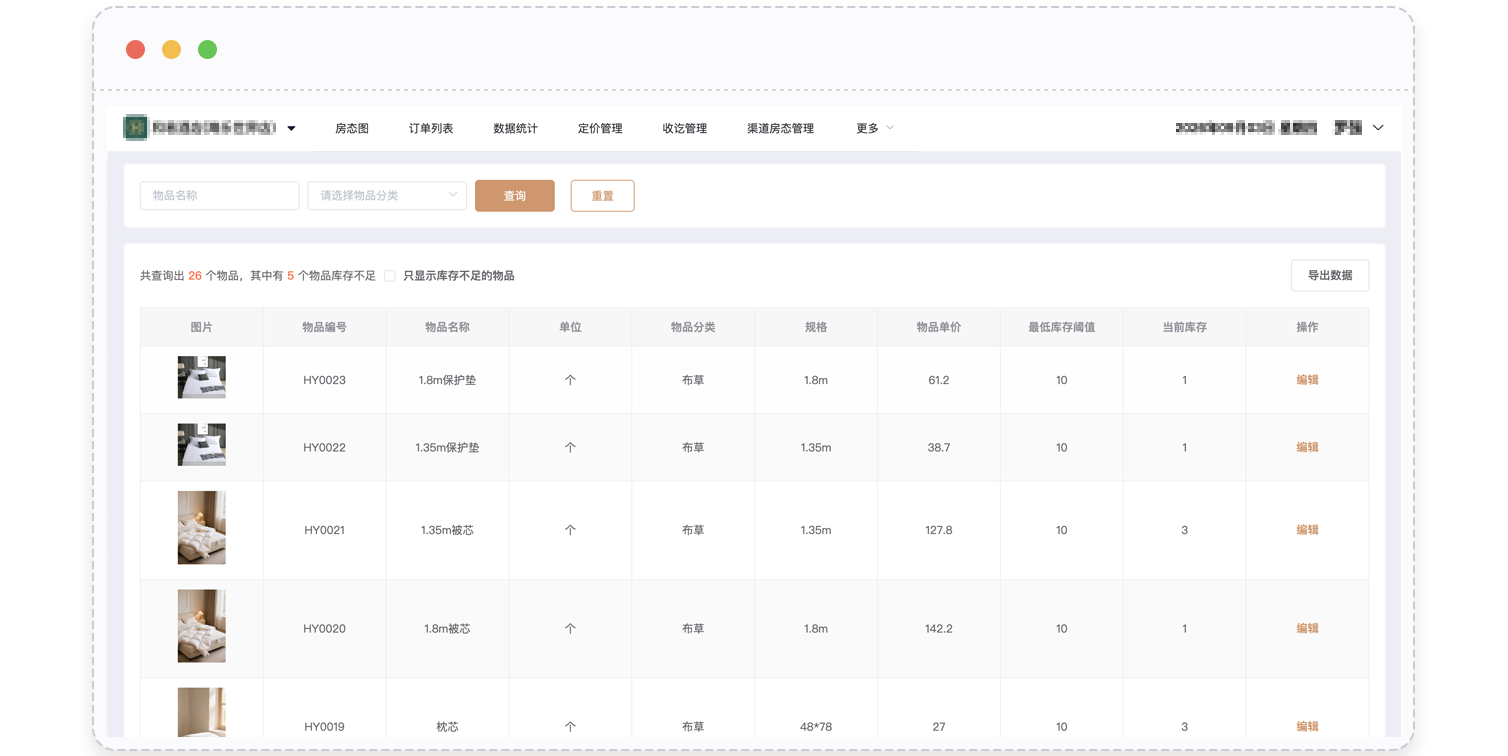This screenshot has height=756, width=1508.
Task: Click item code HY0020
Action: pyautogui.click(x=324, y=629)
